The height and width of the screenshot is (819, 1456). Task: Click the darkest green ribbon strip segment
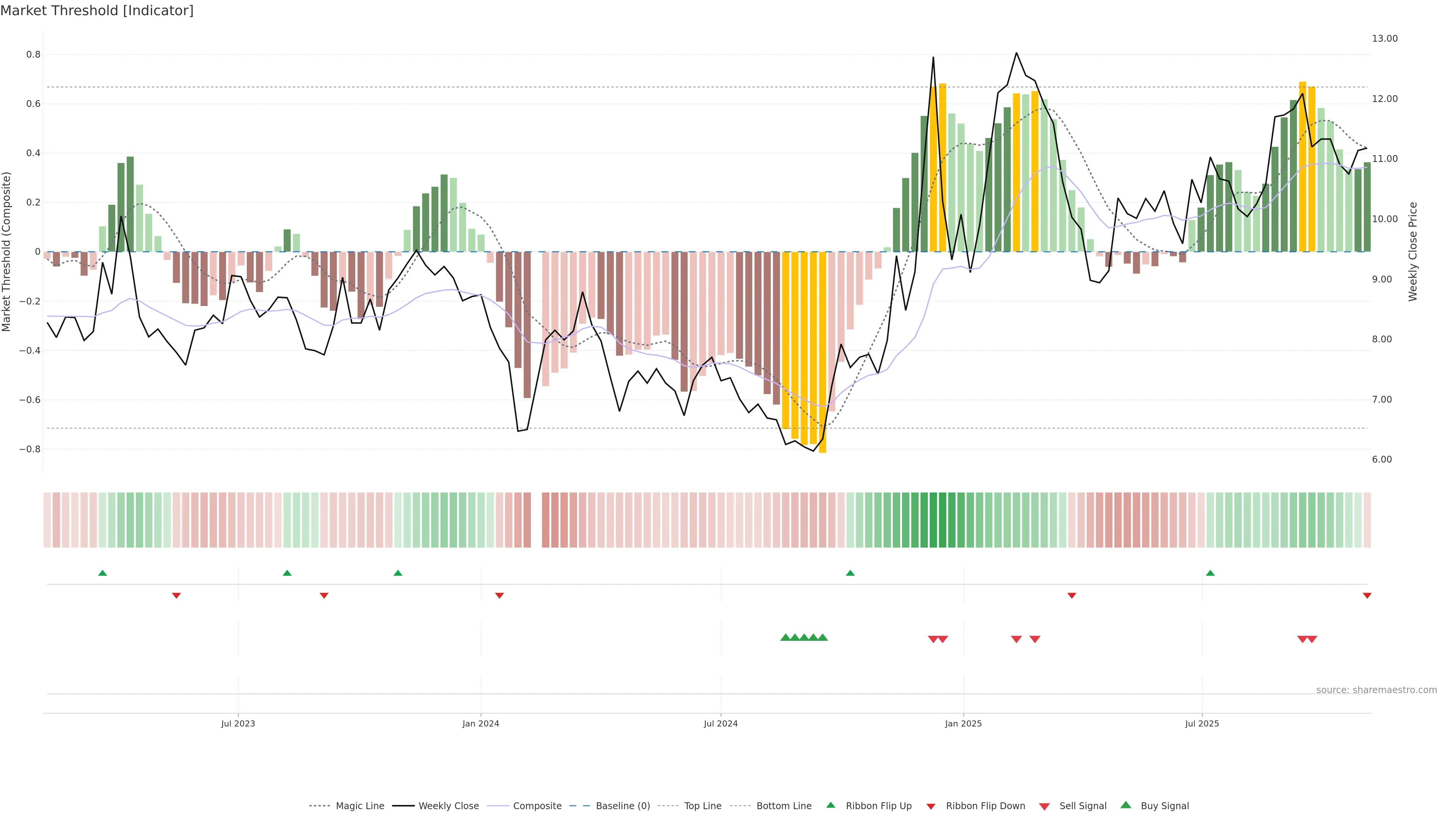point(942,520)
